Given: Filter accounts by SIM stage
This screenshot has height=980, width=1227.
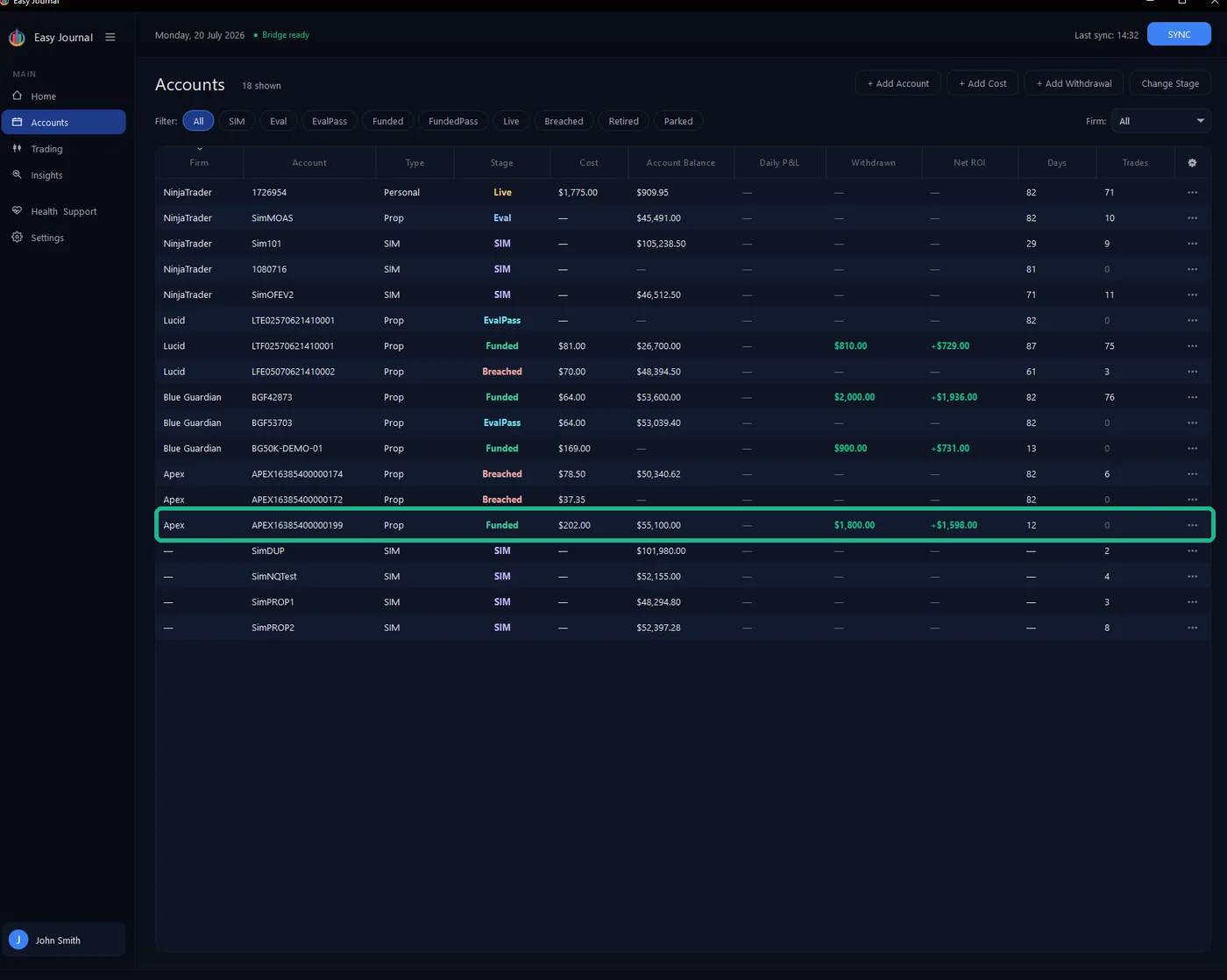Looking at the screenshot, I should pos(237,121).
